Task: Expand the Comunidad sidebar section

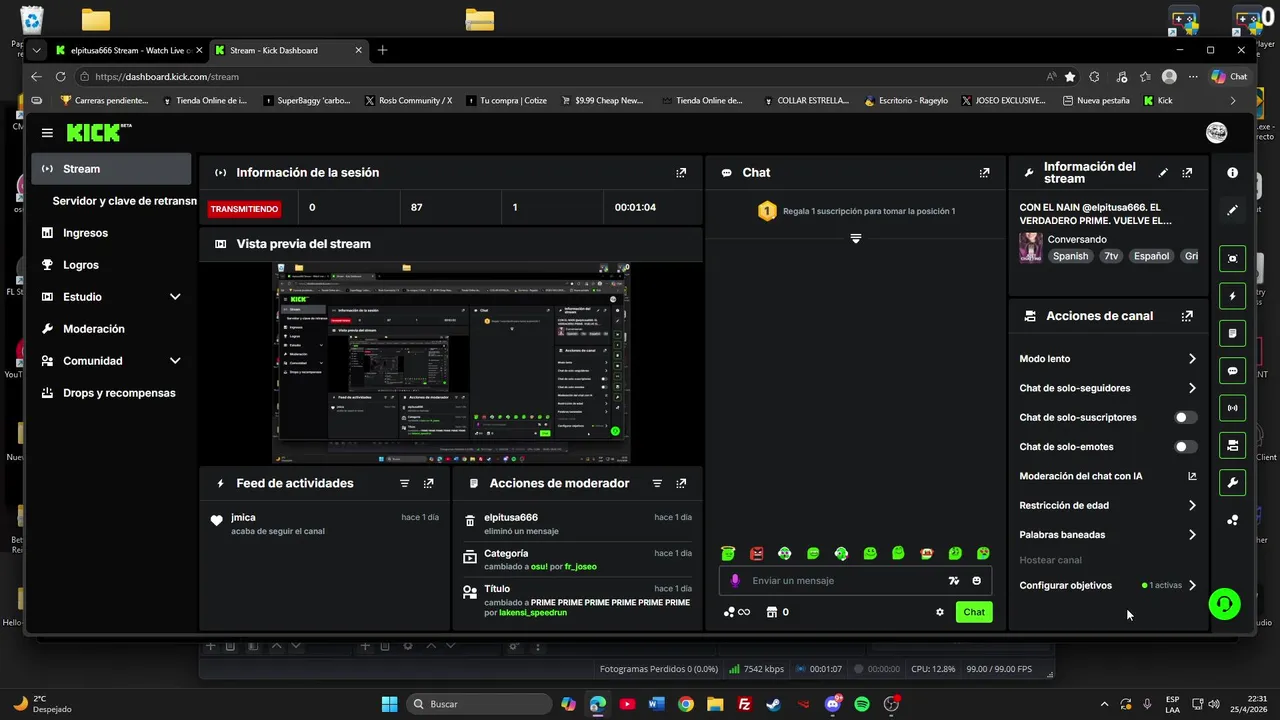Action: click(175, 361)
